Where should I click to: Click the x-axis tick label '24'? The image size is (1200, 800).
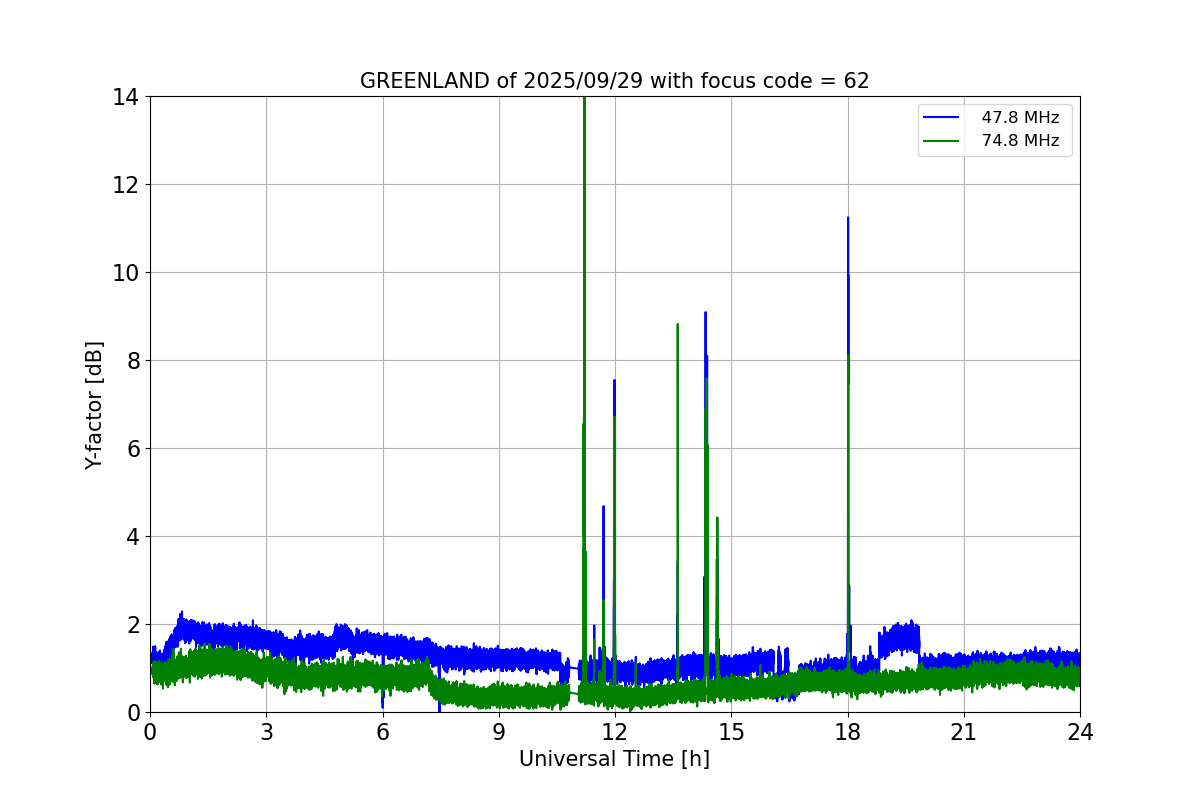point(1080,732)
